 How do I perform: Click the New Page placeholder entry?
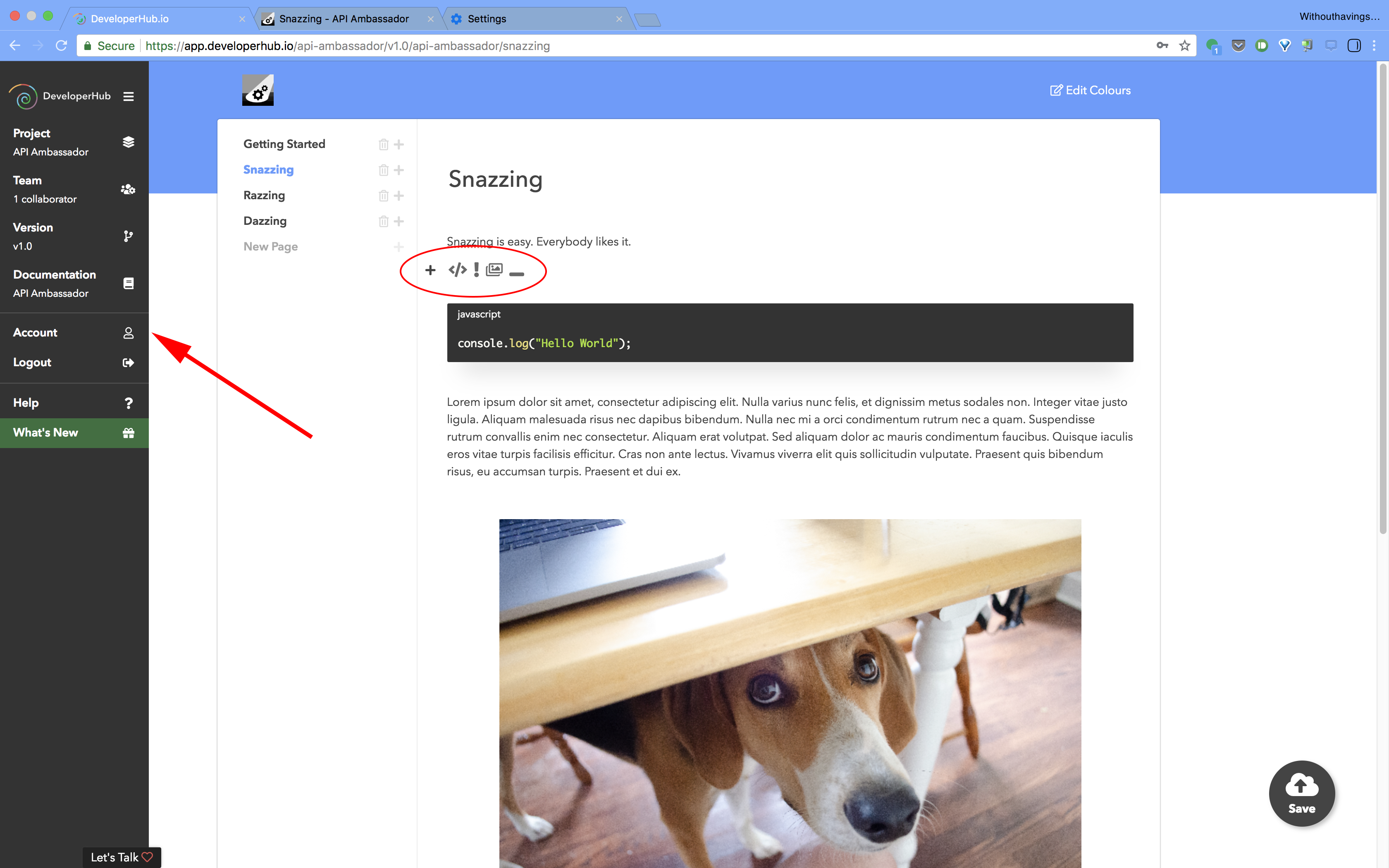click(x=270, y=246)
